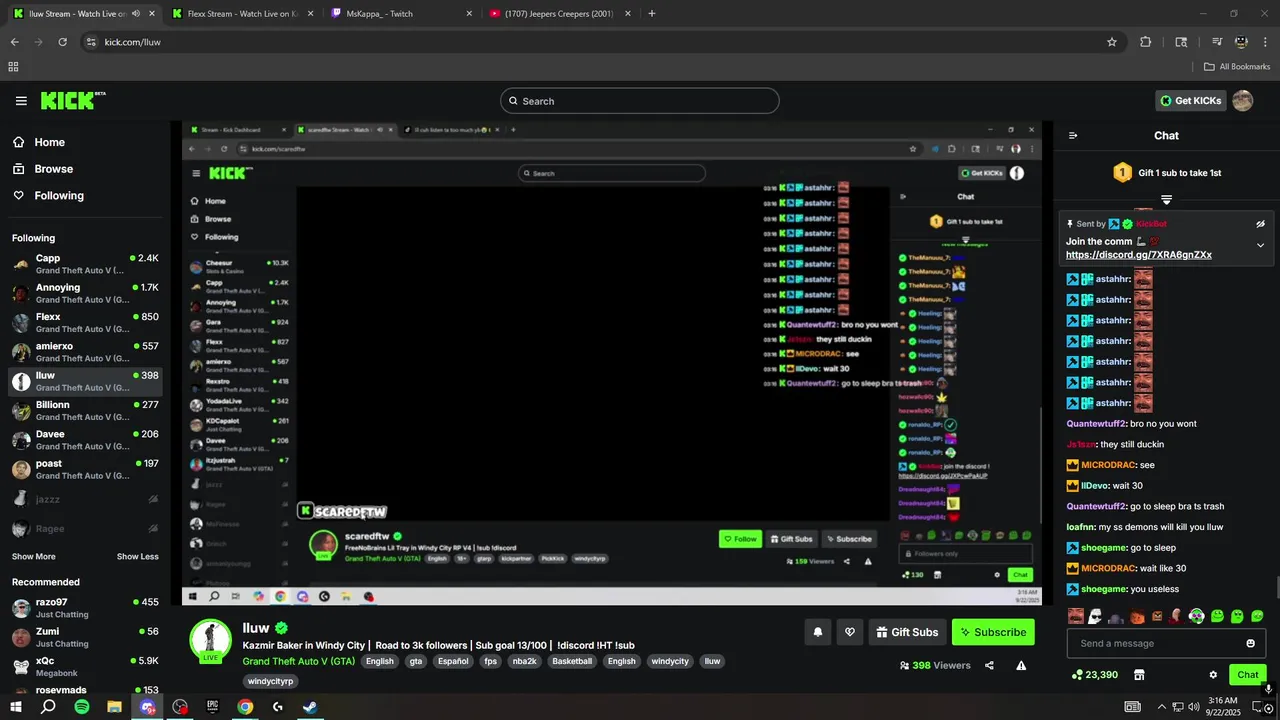Click the Get KICKs button
This screenshot has height=720, width=1280.
tap(1190, 101)
